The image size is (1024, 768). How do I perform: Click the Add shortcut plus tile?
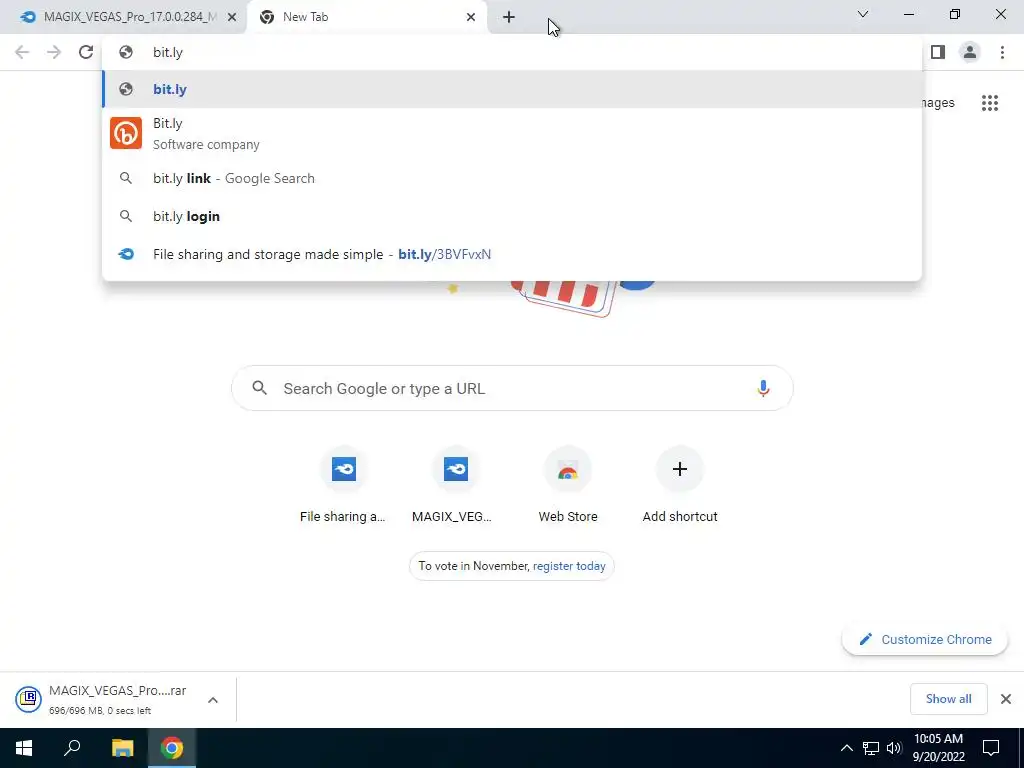point(680,487)
